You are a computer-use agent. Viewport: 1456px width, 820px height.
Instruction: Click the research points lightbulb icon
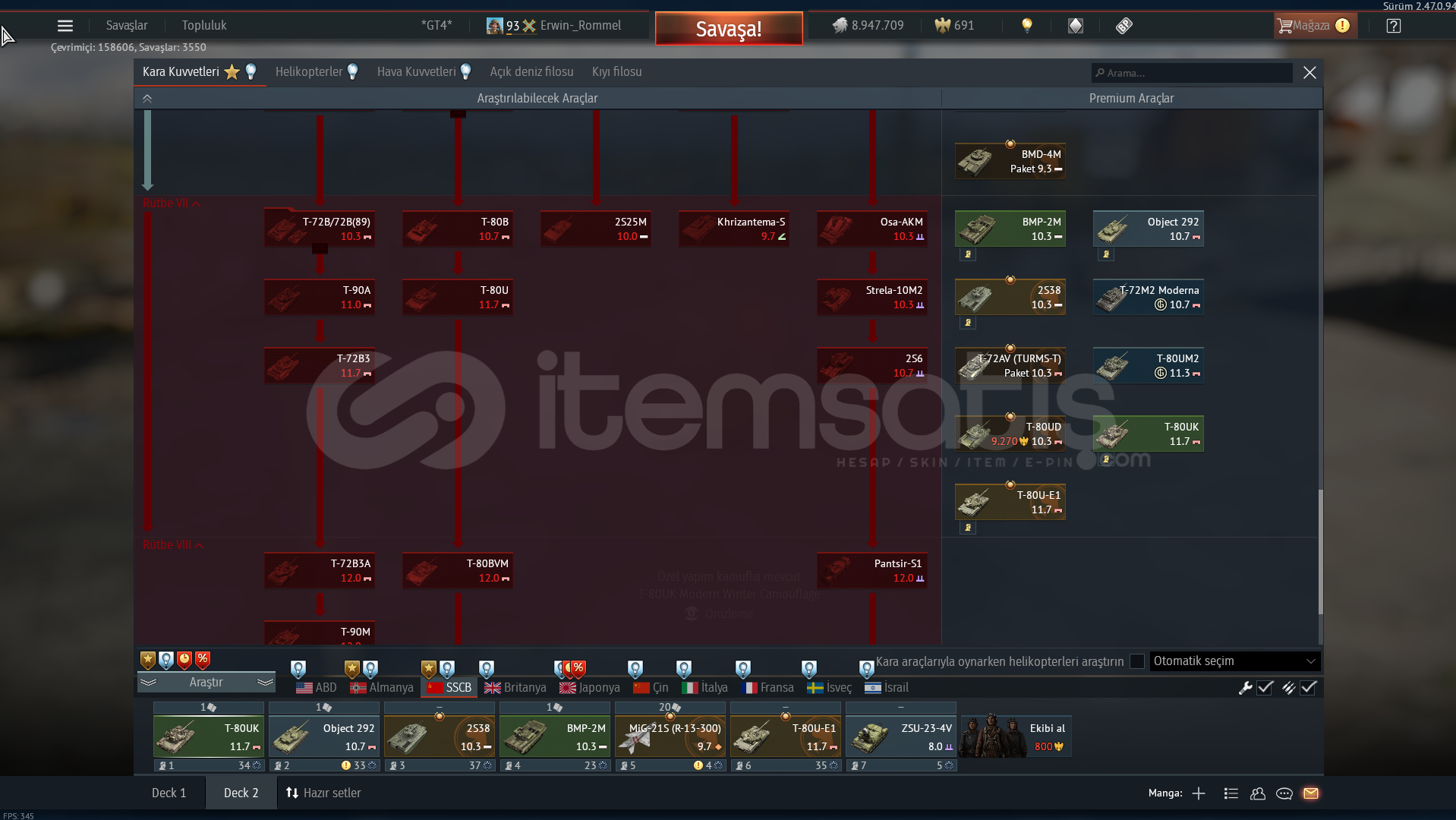pyautogui.click(x=1027, y=25)
